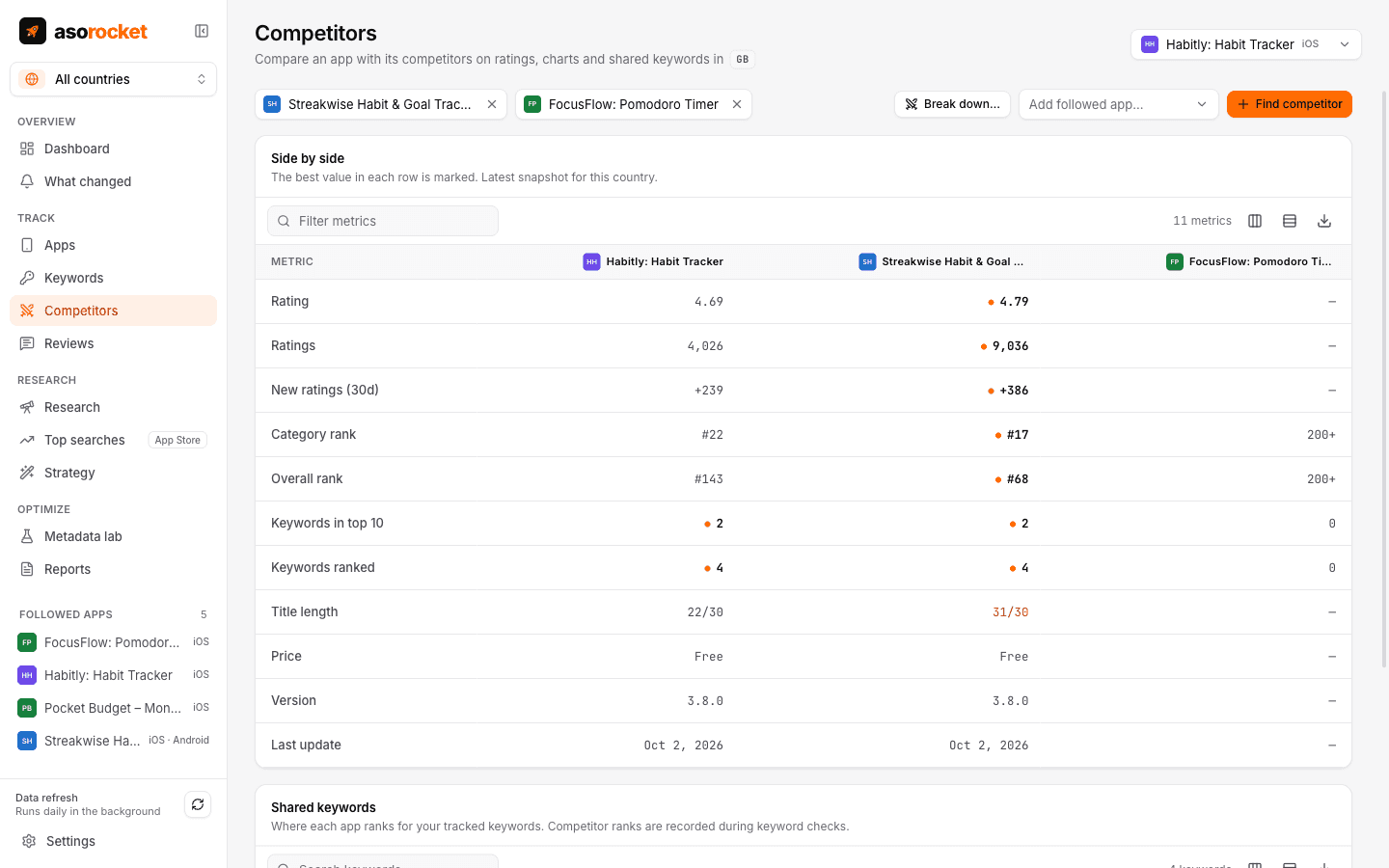This screenshot has height=868, width=1389.
Task: Click the Research telescope icon
Action: pos(27,407)
